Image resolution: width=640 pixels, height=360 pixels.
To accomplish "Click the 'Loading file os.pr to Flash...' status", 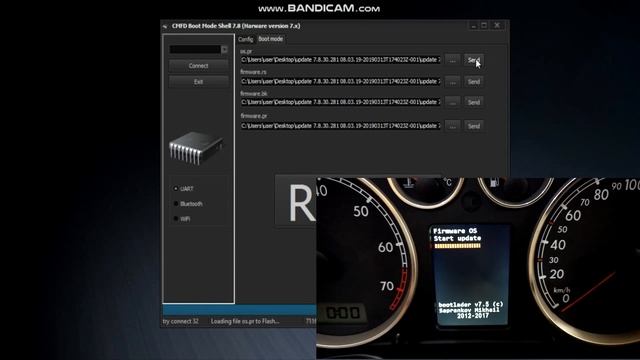I will (245, 321).
